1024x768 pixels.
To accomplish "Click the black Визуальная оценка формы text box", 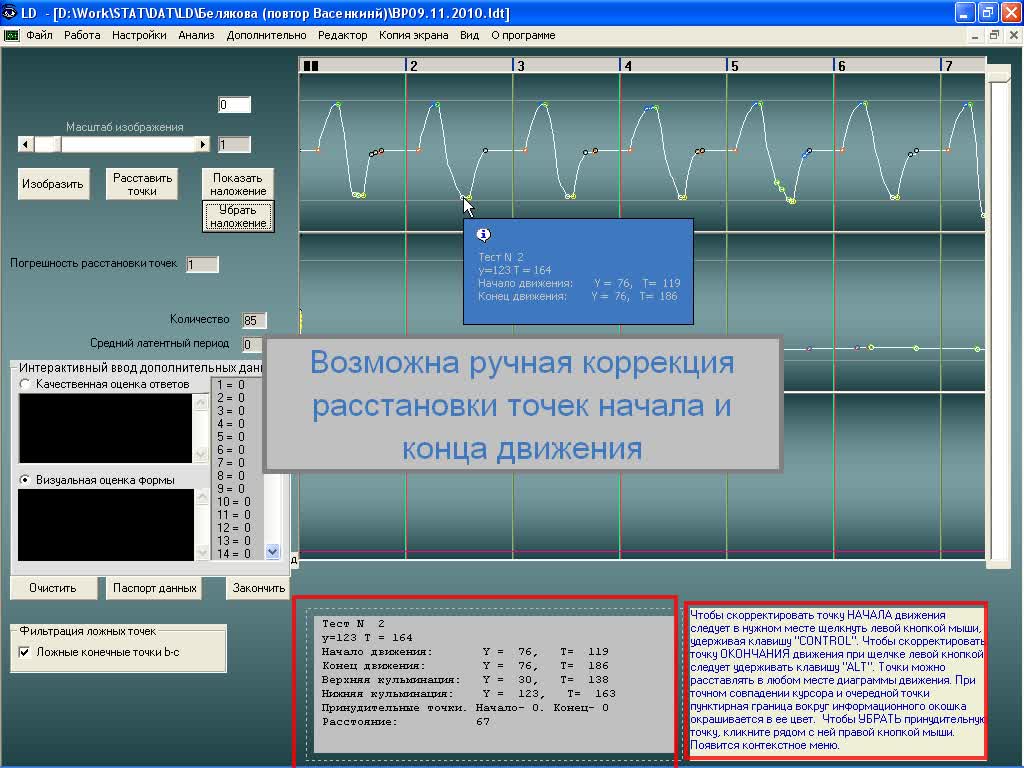I will [x=106, y=525].
